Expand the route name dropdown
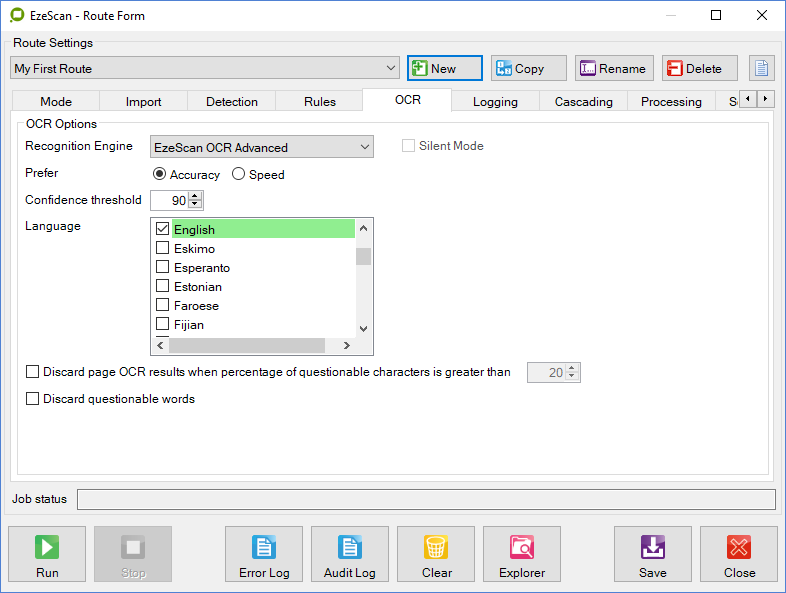 (391, 68)
